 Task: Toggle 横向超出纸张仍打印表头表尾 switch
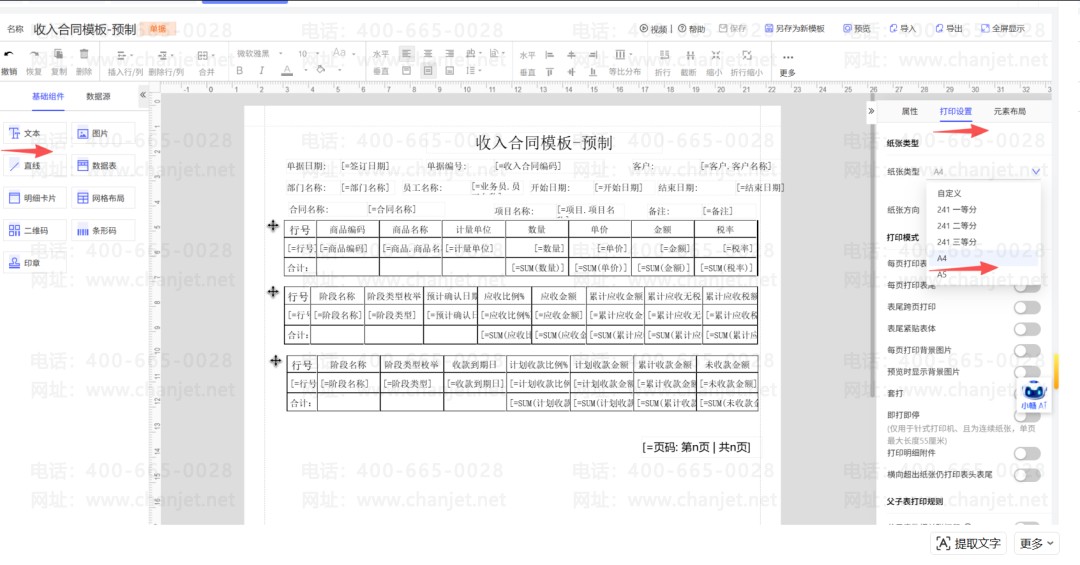click(1026, 475)
